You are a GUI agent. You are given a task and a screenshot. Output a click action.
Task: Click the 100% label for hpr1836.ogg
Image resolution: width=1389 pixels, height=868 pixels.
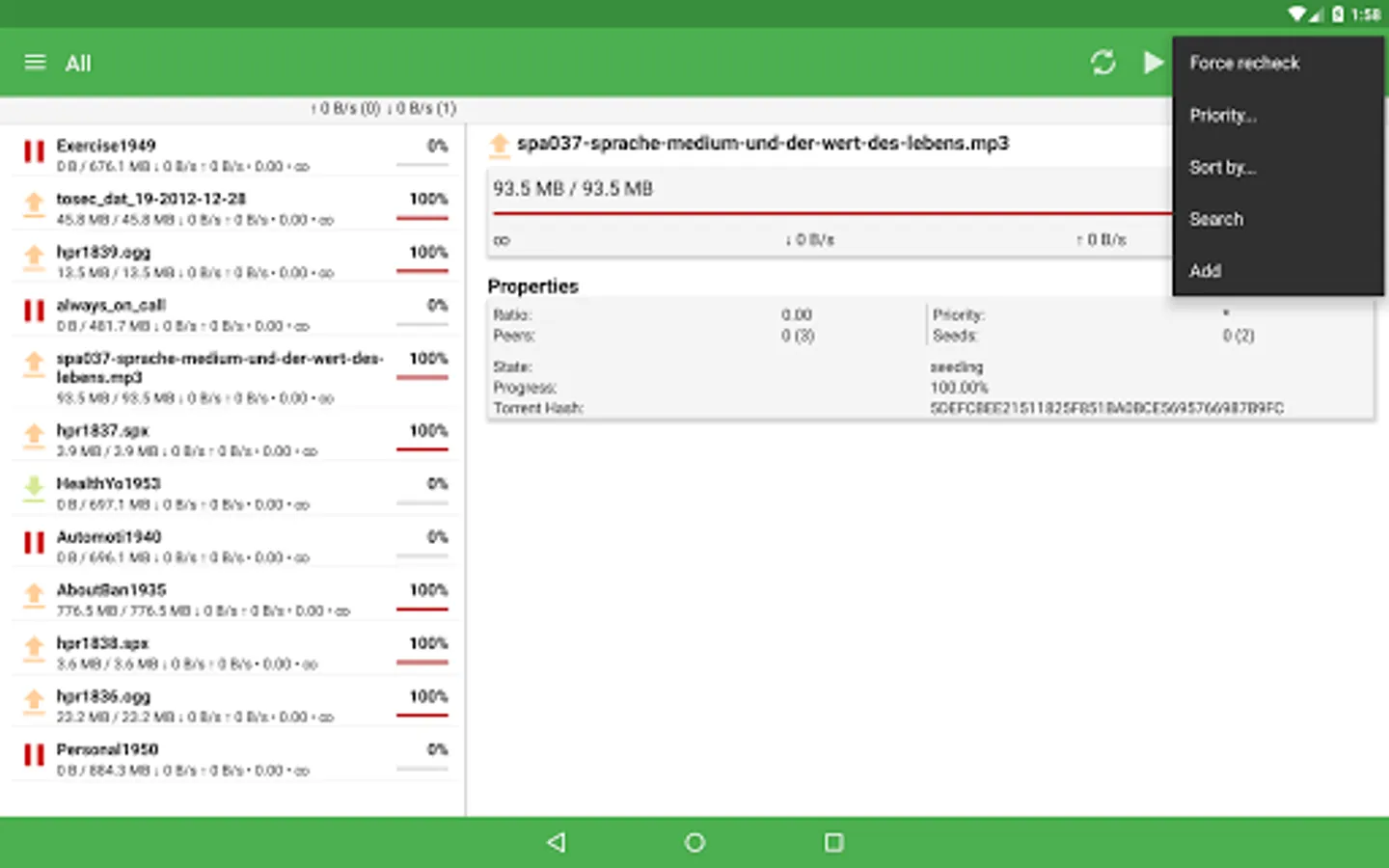point(428,696)
